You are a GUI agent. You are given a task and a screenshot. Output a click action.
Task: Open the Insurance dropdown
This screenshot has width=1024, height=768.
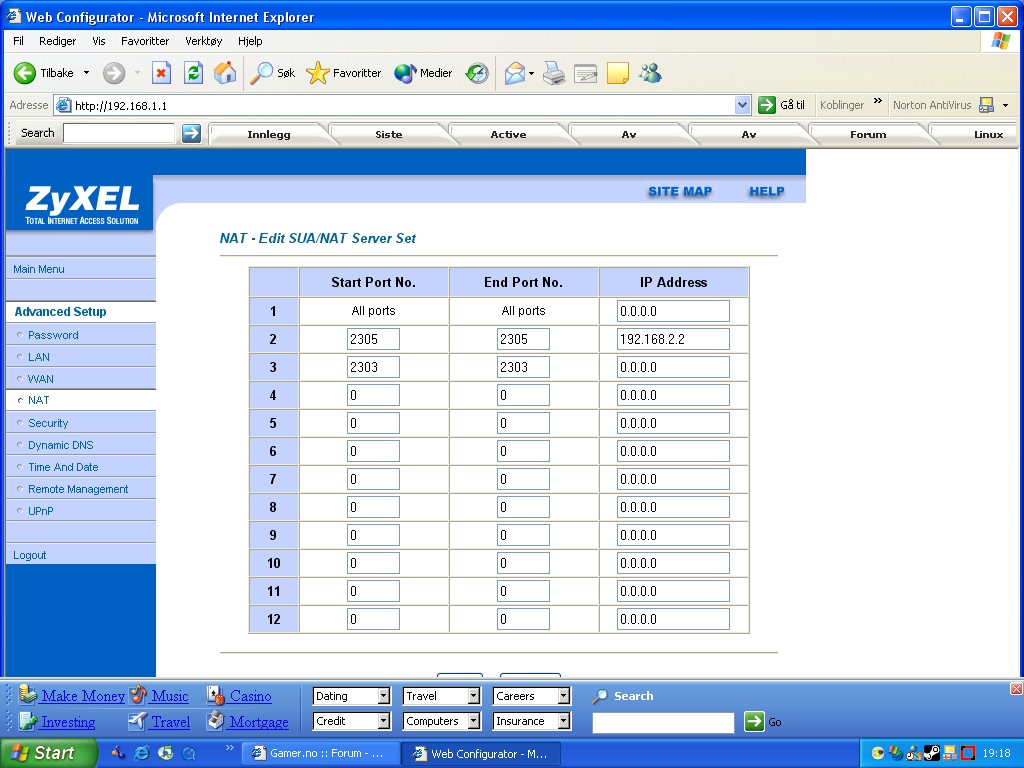click(x=563, y=721)
